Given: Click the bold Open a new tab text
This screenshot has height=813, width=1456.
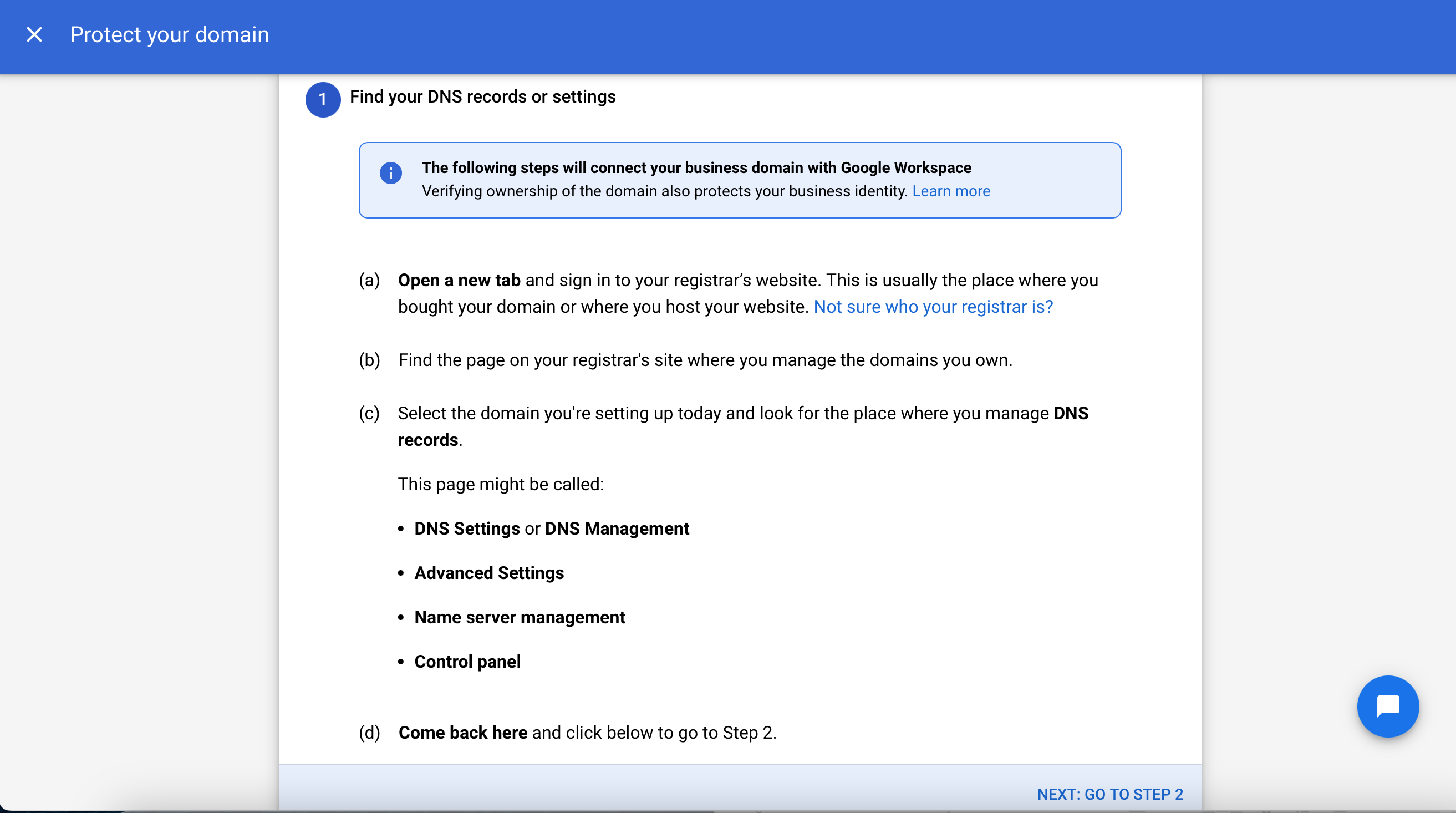Looking at the screenshot, I should click(459, 281).
